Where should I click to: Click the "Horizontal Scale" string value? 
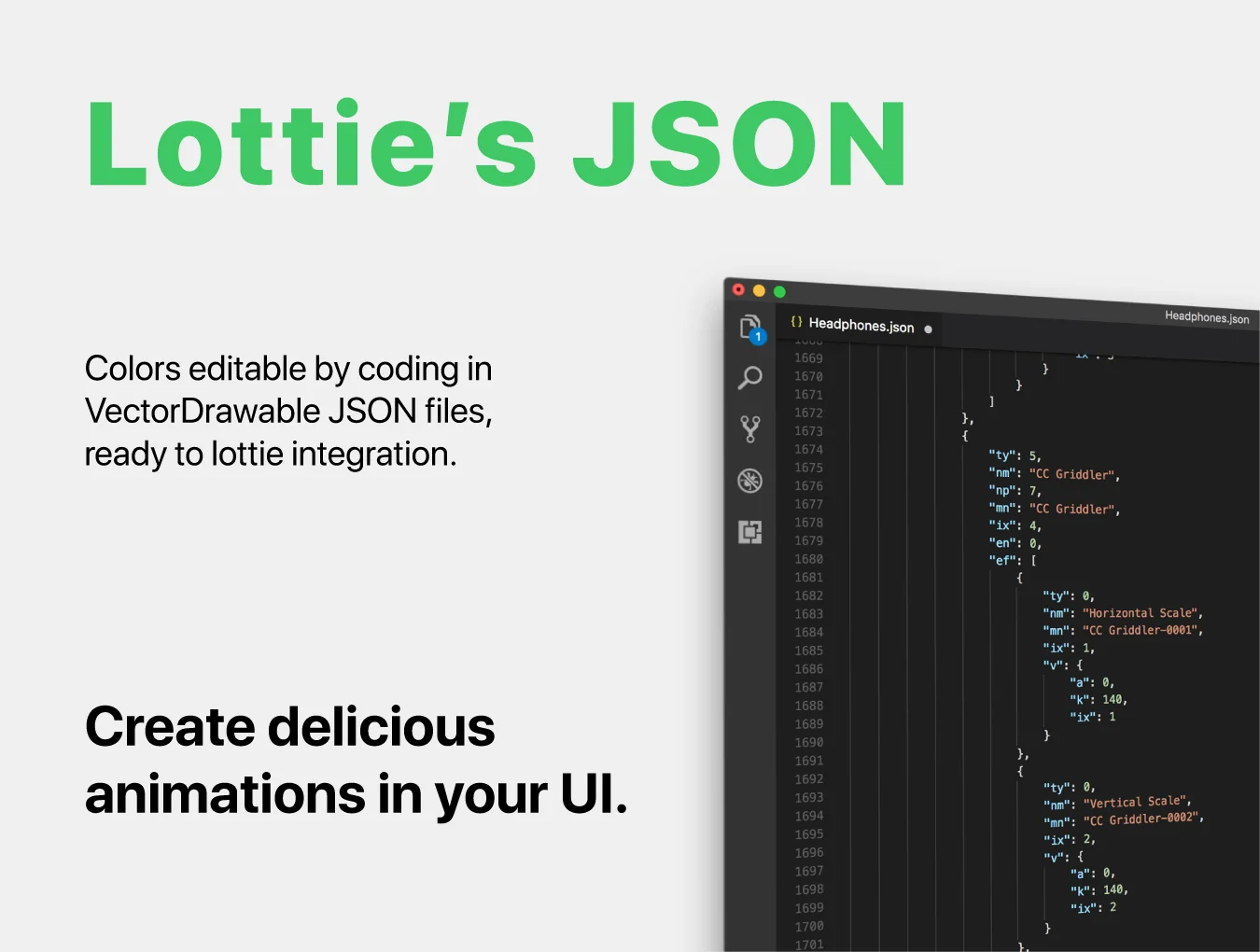pos(1140,613)
